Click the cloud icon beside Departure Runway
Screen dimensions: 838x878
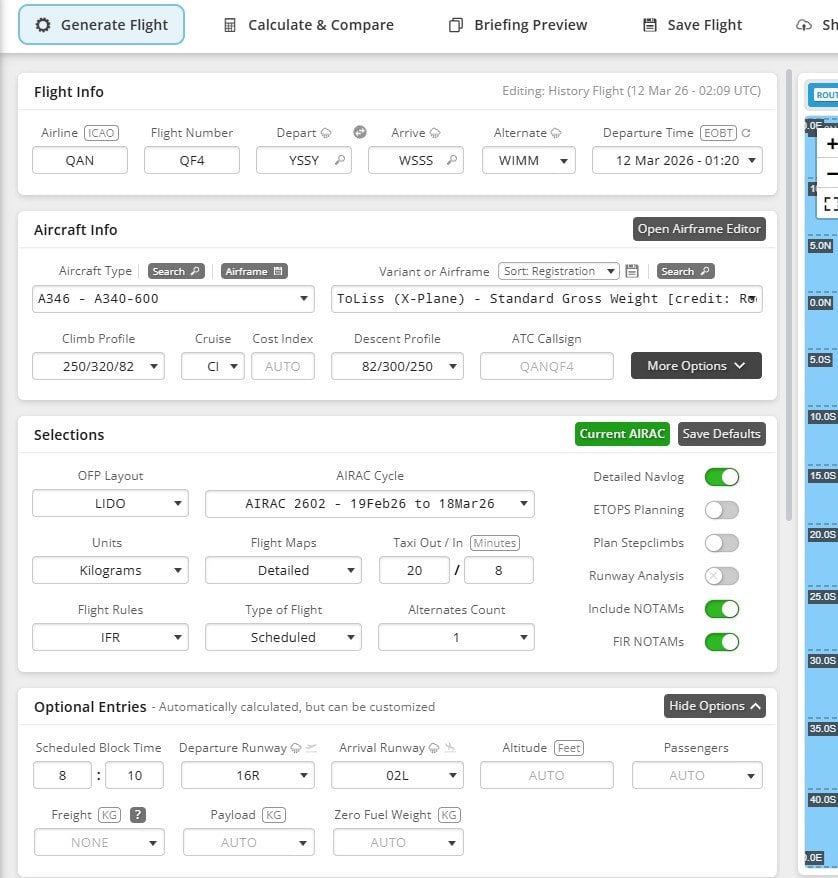click(x=296, y=748)
